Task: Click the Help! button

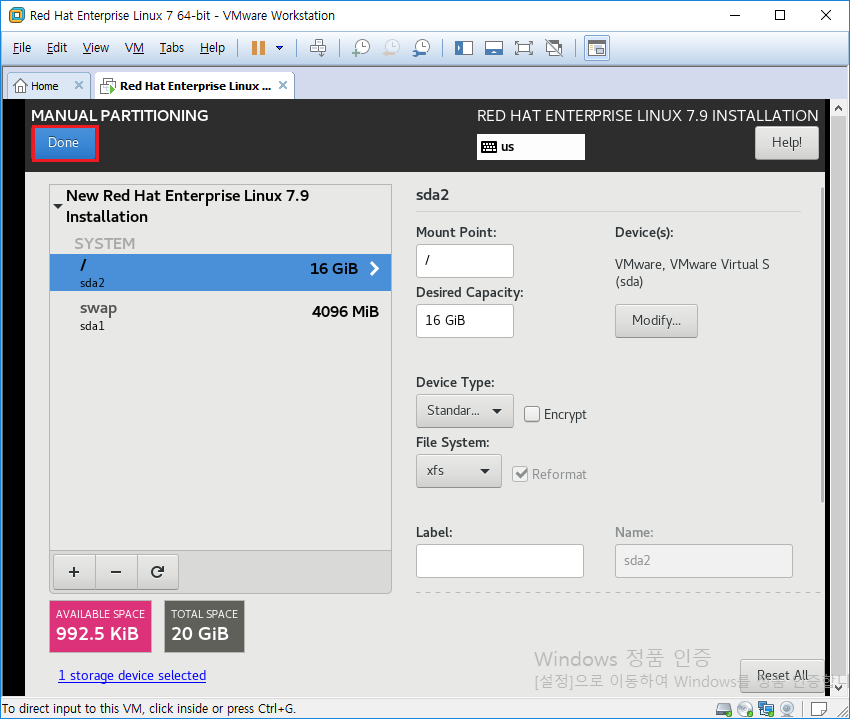Action: pos(787,143)
